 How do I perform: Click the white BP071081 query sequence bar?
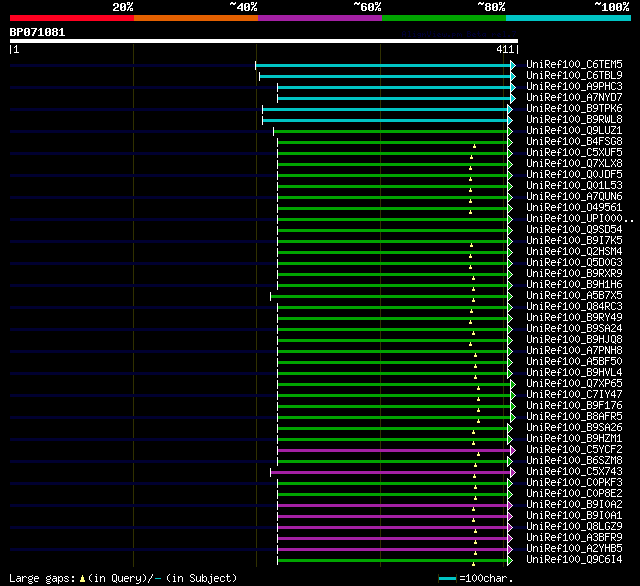264,41
